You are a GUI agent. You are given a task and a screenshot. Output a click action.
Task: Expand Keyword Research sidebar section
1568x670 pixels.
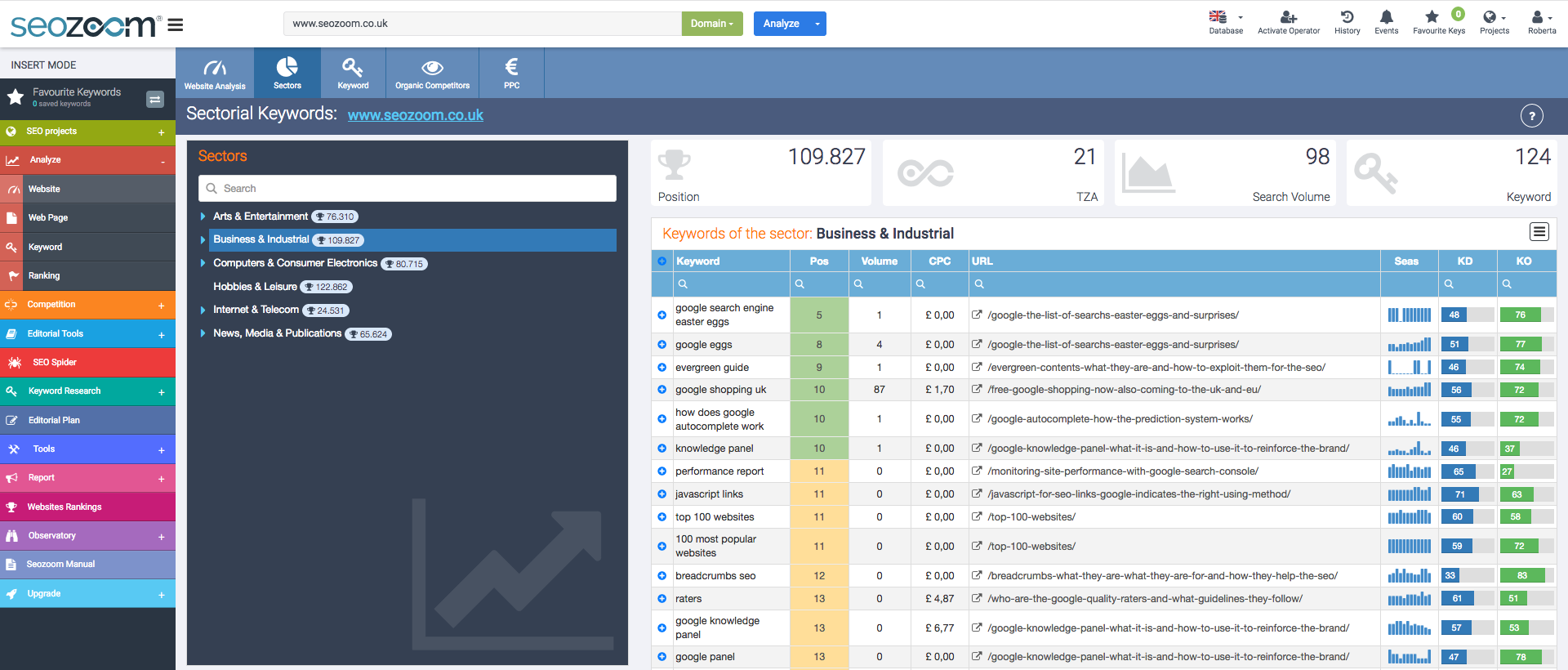(x=162, y=392)
